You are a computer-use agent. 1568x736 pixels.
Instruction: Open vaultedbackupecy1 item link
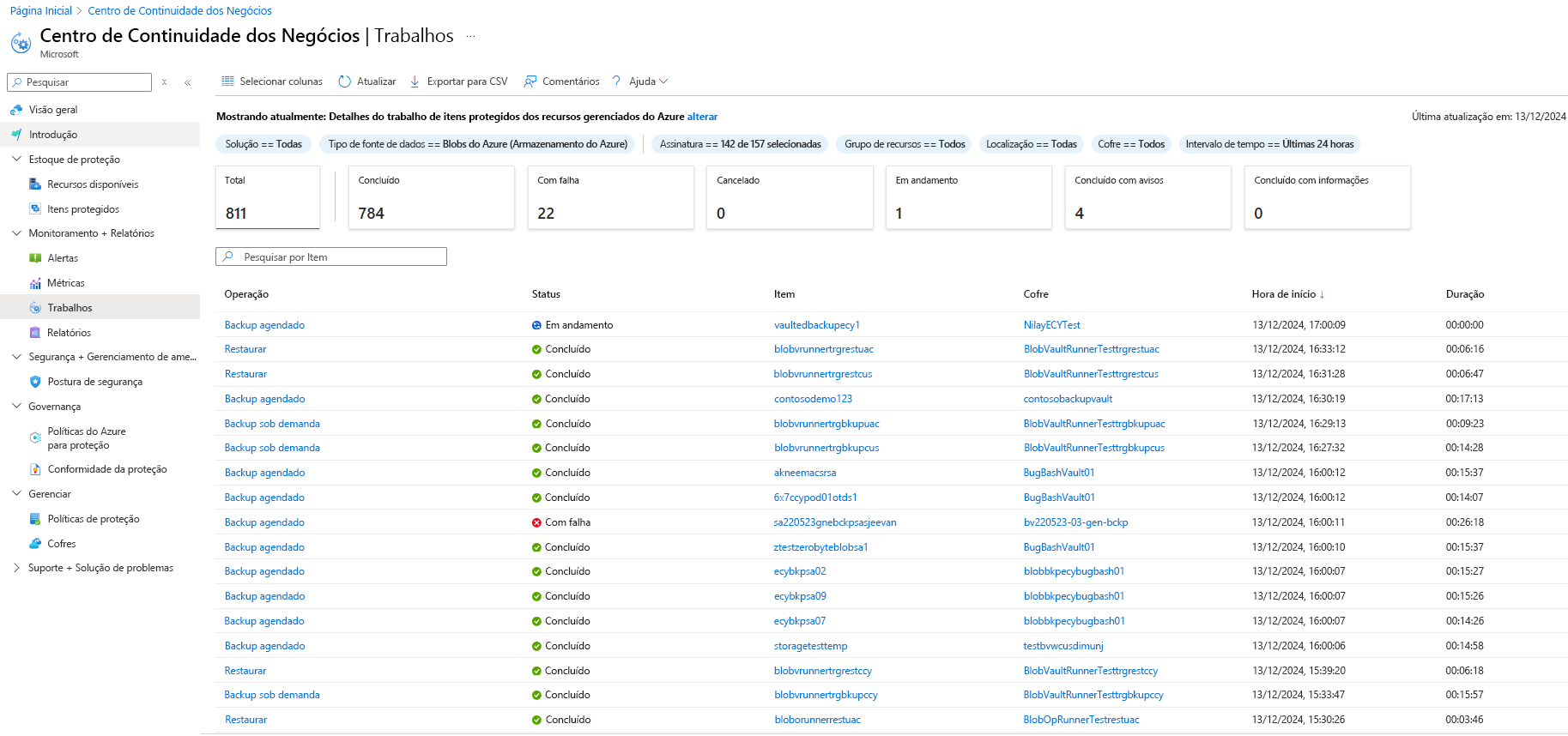point(816,325)
